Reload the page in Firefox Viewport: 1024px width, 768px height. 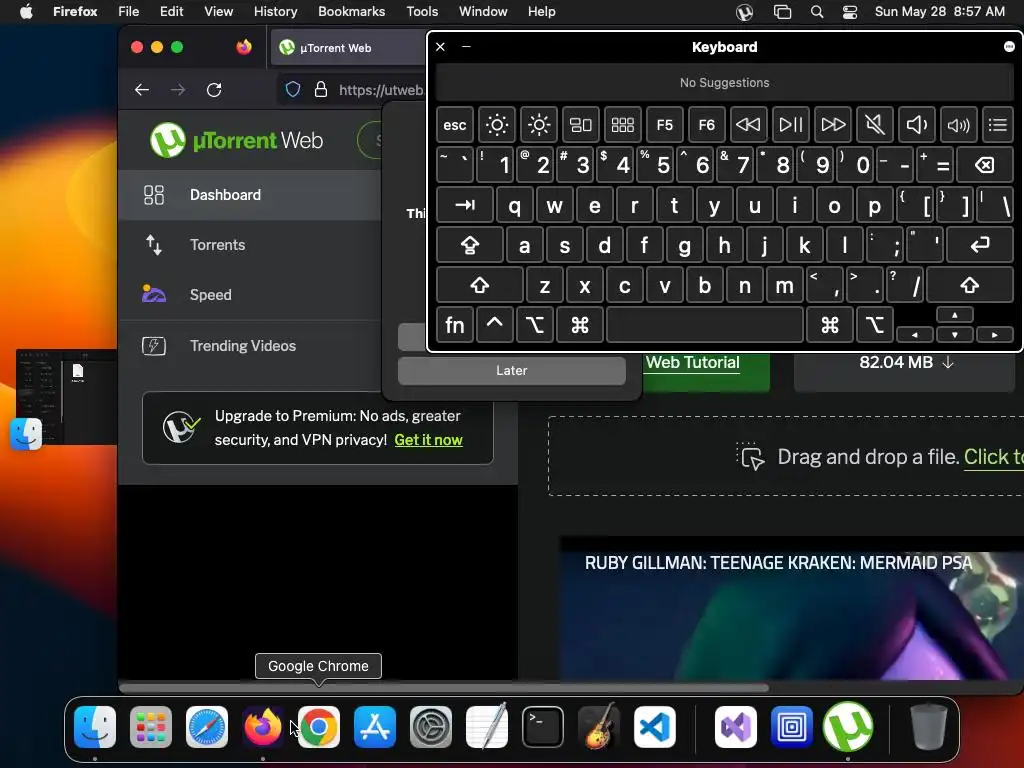pyautogui.click(x=214, y=89)
